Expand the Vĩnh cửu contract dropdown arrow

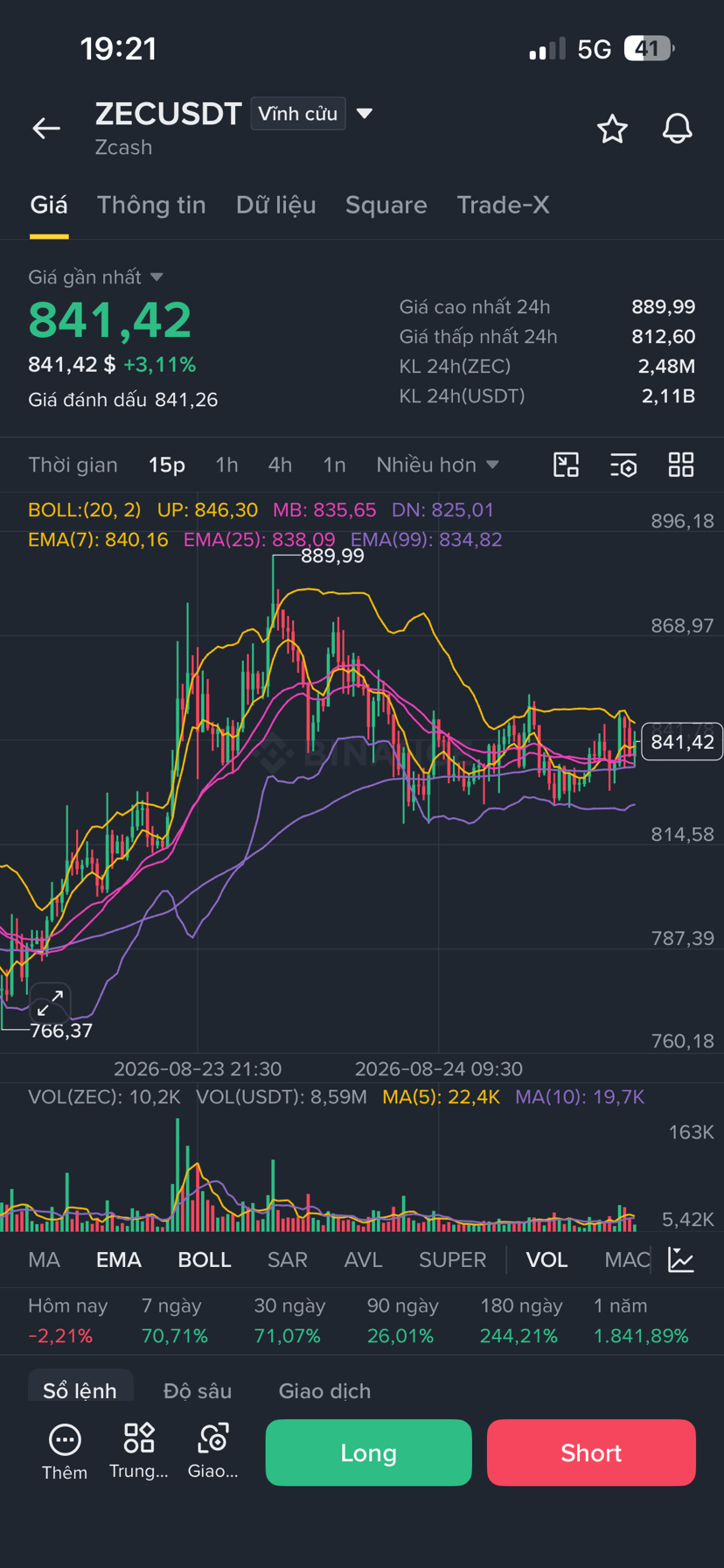tap(365, 114)
